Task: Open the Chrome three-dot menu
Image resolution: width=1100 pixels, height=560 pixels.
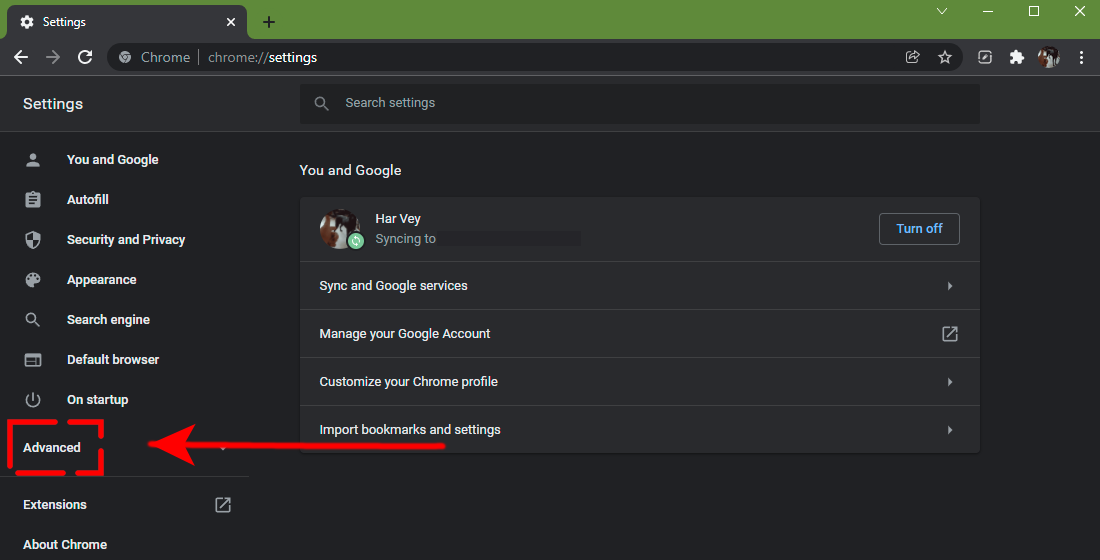Action: [x=1081, y=58]
